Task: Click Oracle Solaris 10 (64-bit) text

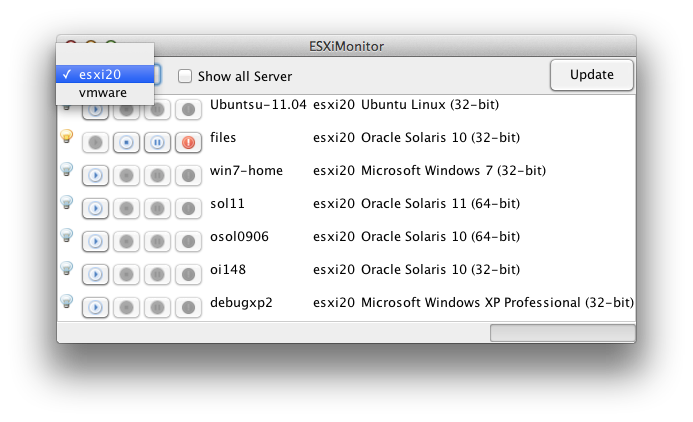Action: (x=440, y=236)
